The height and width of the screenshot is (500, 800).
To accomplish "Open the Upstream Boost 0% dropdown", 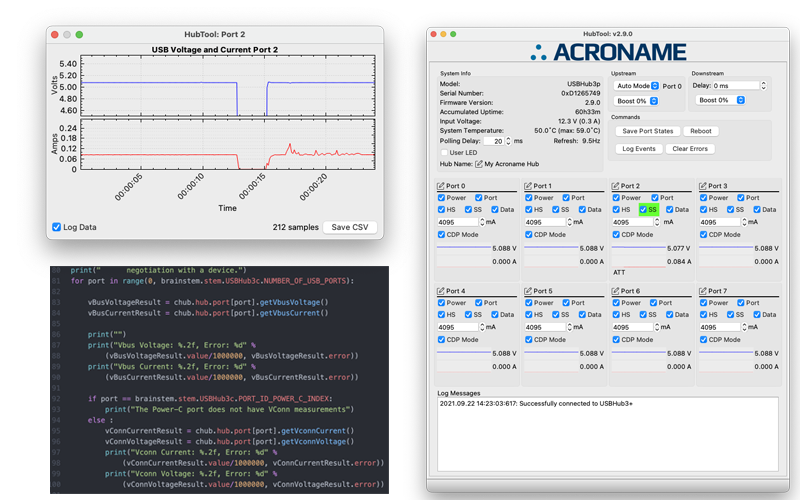I will coord(636,101).
